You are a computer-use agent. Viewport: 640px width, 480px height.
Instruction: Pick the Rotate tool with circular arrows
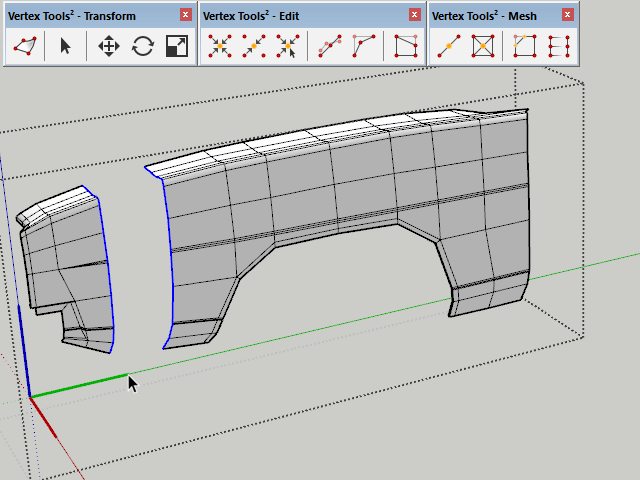point(142,46)
